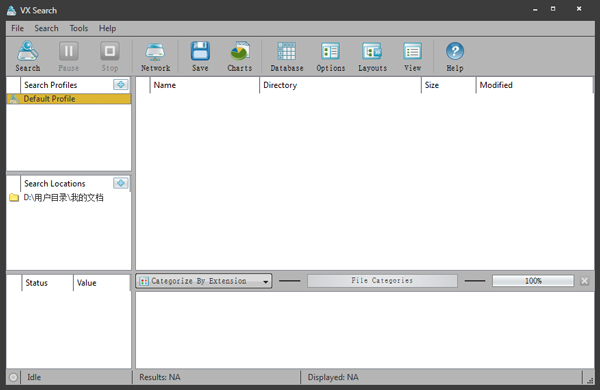Viewport: 600px width, 390px height.
Task: Sort results by the Size column
Action: (448, 85)
